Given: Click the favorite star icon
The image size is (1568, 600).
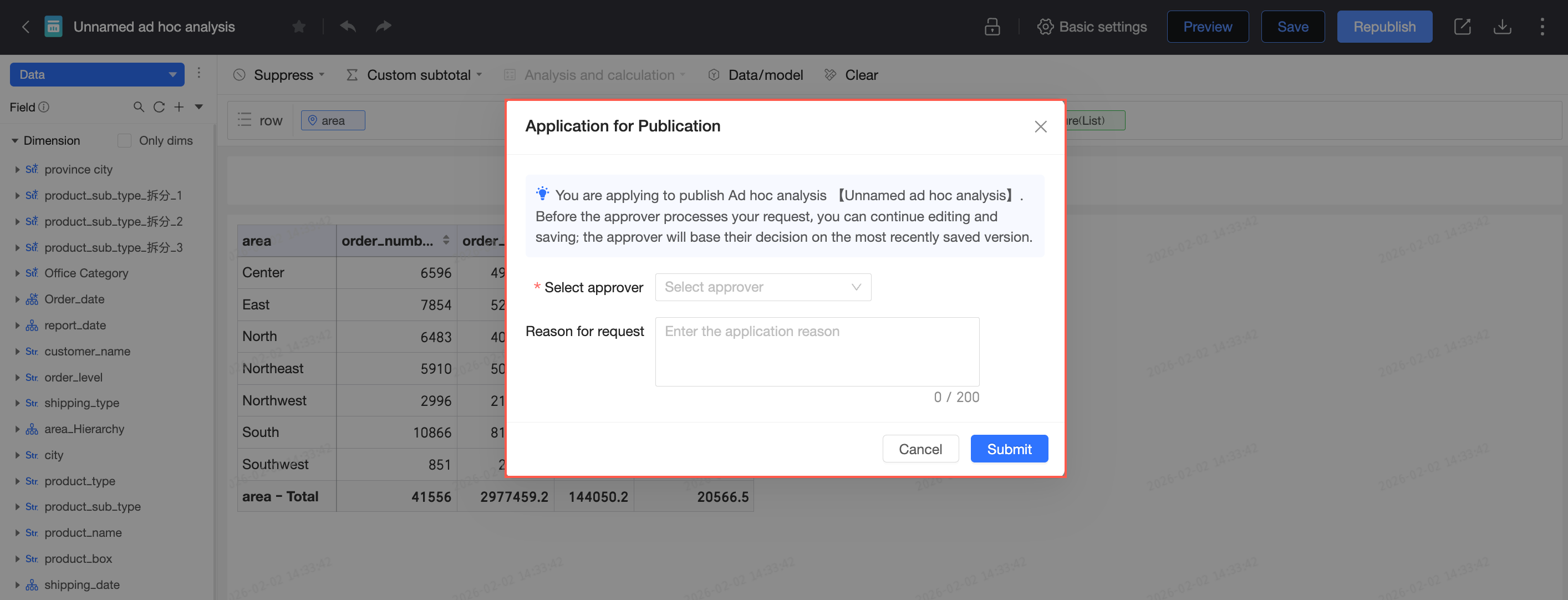Looking at the screenshot, I should pos(298,27).
